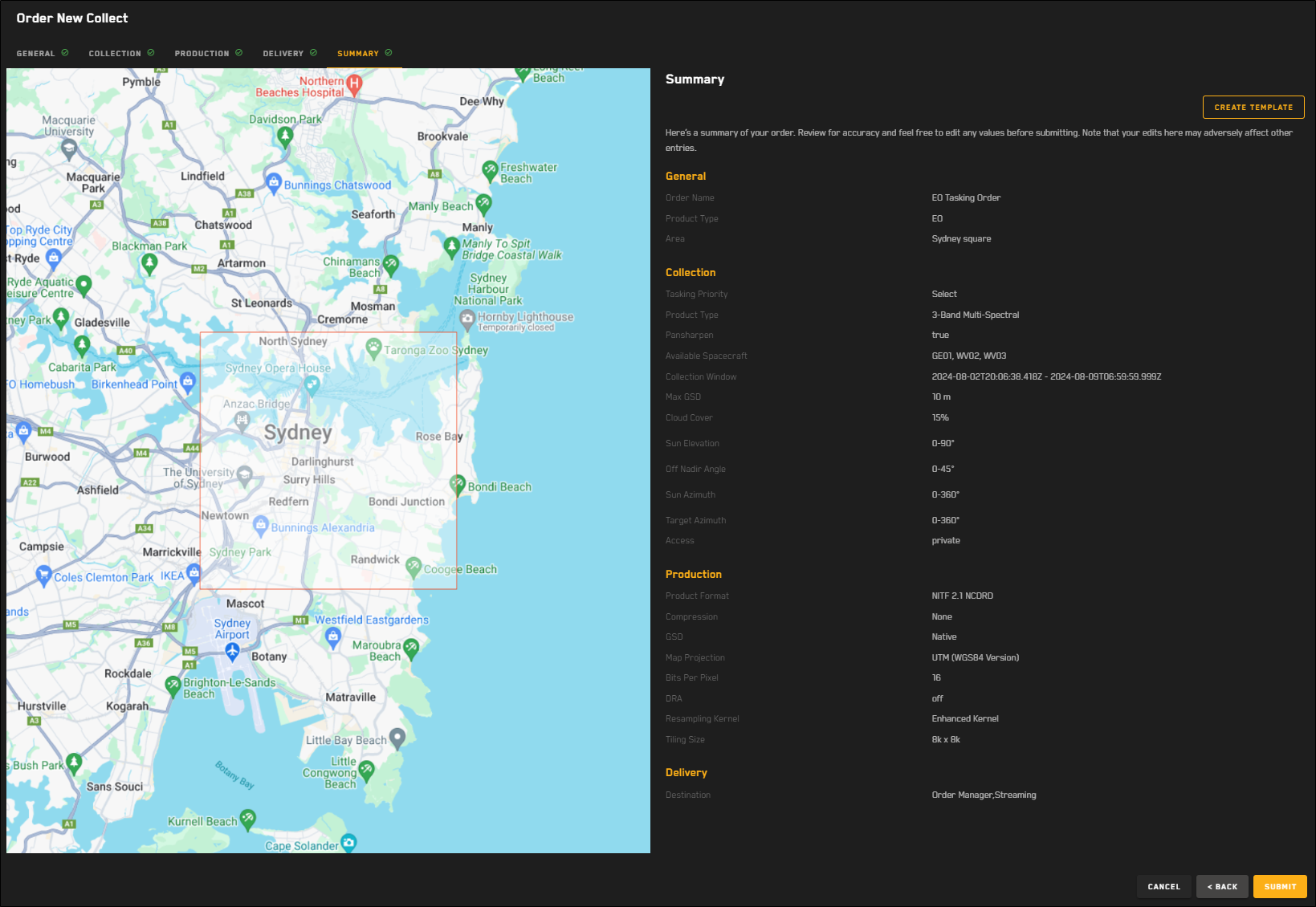
Task: Switch to the Collection tab
Action: [115, 54]
